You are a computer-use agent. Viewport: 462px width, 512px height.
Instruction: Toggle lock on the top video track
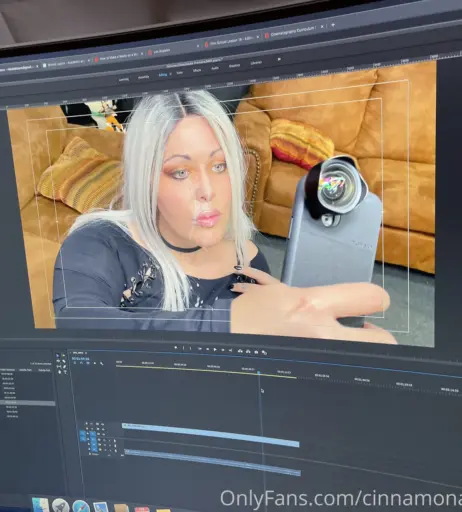(87, 423)
